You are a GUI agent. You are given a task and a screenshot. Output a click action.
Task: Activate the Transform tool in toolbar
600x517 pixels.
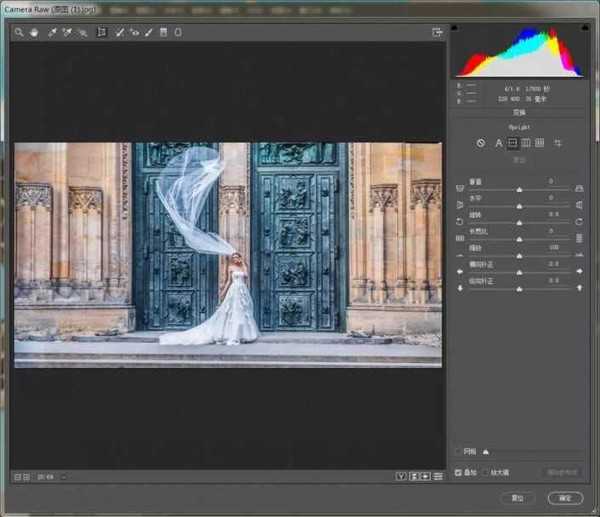[x=101, y=32]
